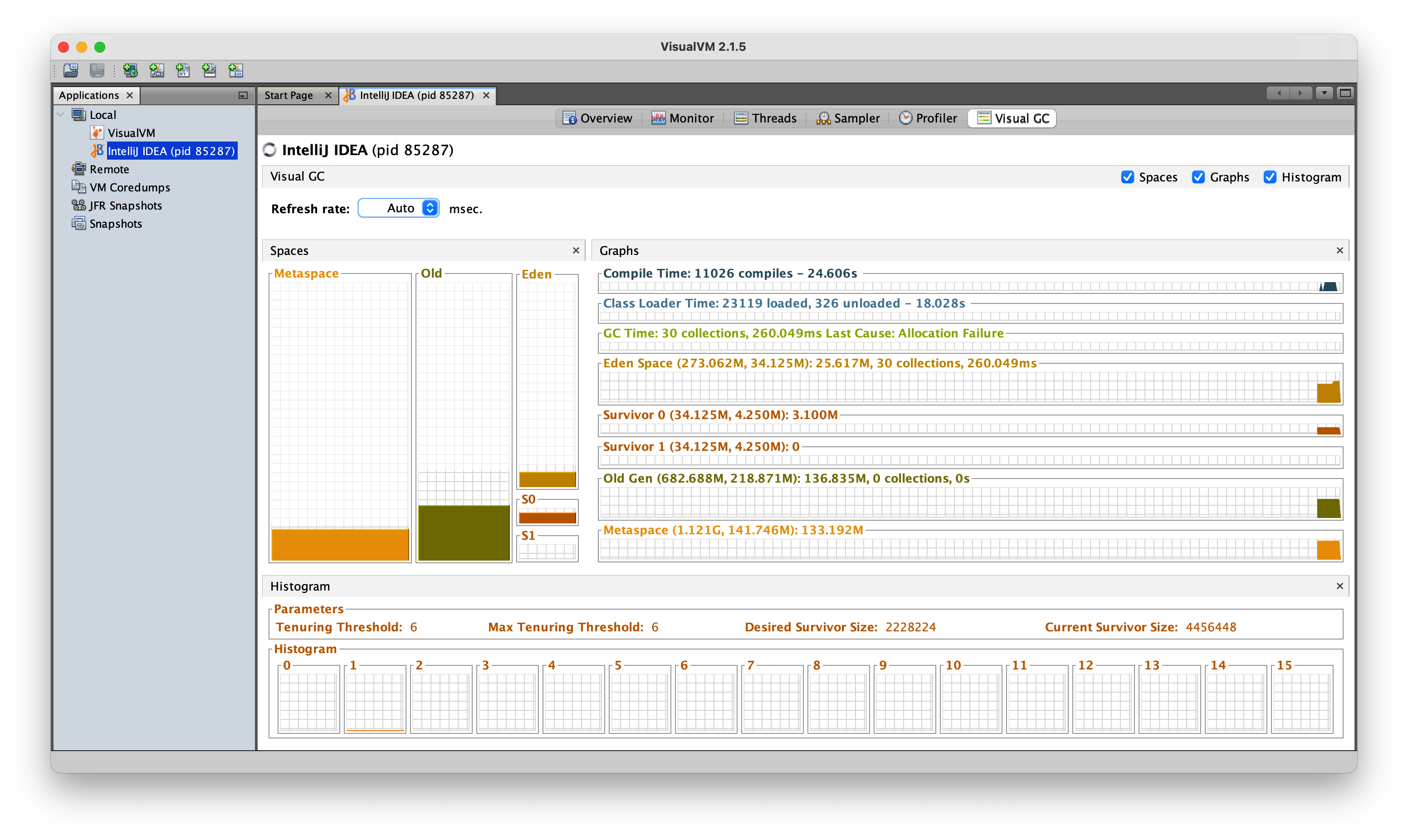Select the IntelliJ IDEA (pid 85287) document tab

click(416, 95)
